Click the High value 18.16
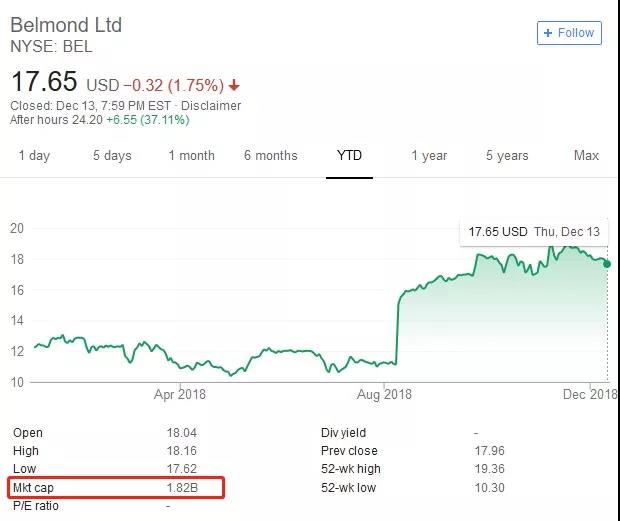The width and height of the screenshot is (620, 521). pos(181,451)
